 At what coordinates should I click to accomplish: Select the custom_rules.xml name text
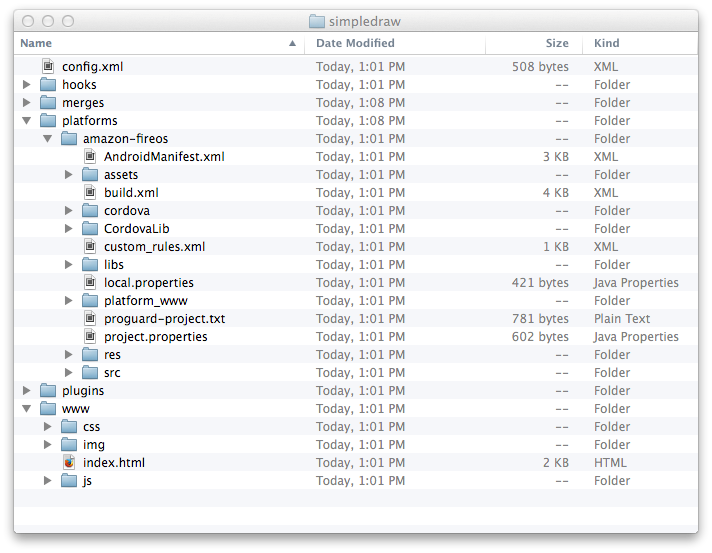[x=154, y=247]
